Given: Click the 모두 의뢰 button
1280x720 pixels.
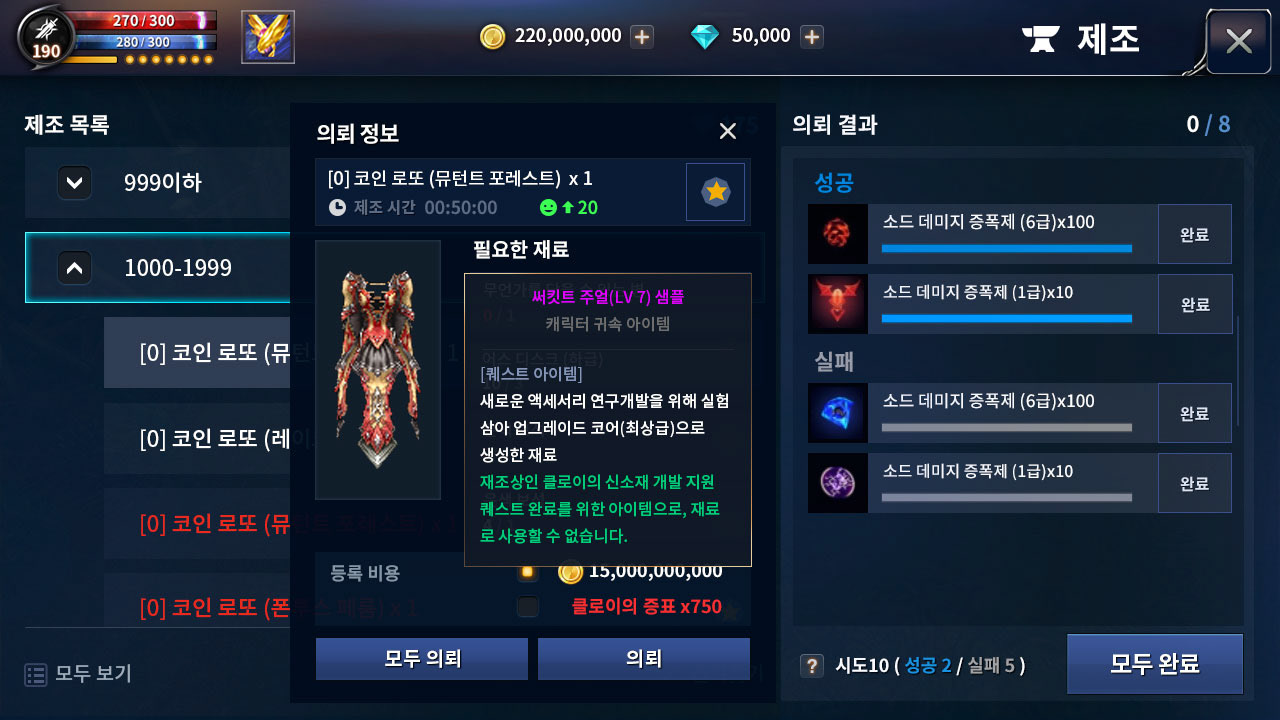Looking at the screenshot, I should tap(422, 659).
